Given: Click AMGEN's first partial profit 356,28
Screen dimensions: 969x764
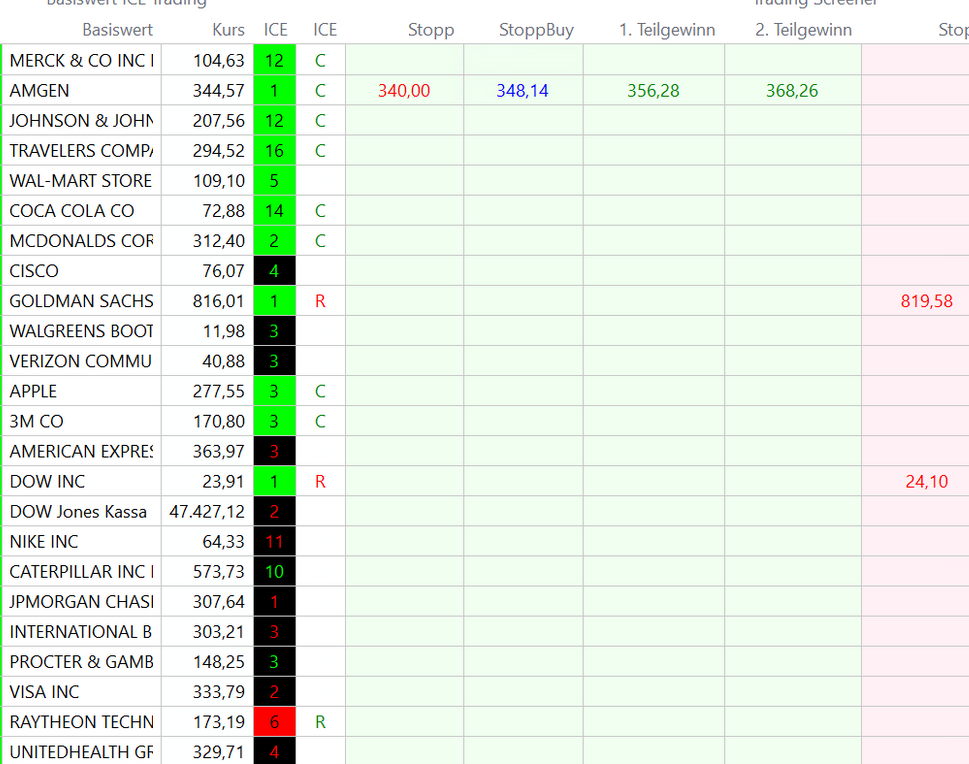Looking at the screenshot, I should click(x=653, y=91).
